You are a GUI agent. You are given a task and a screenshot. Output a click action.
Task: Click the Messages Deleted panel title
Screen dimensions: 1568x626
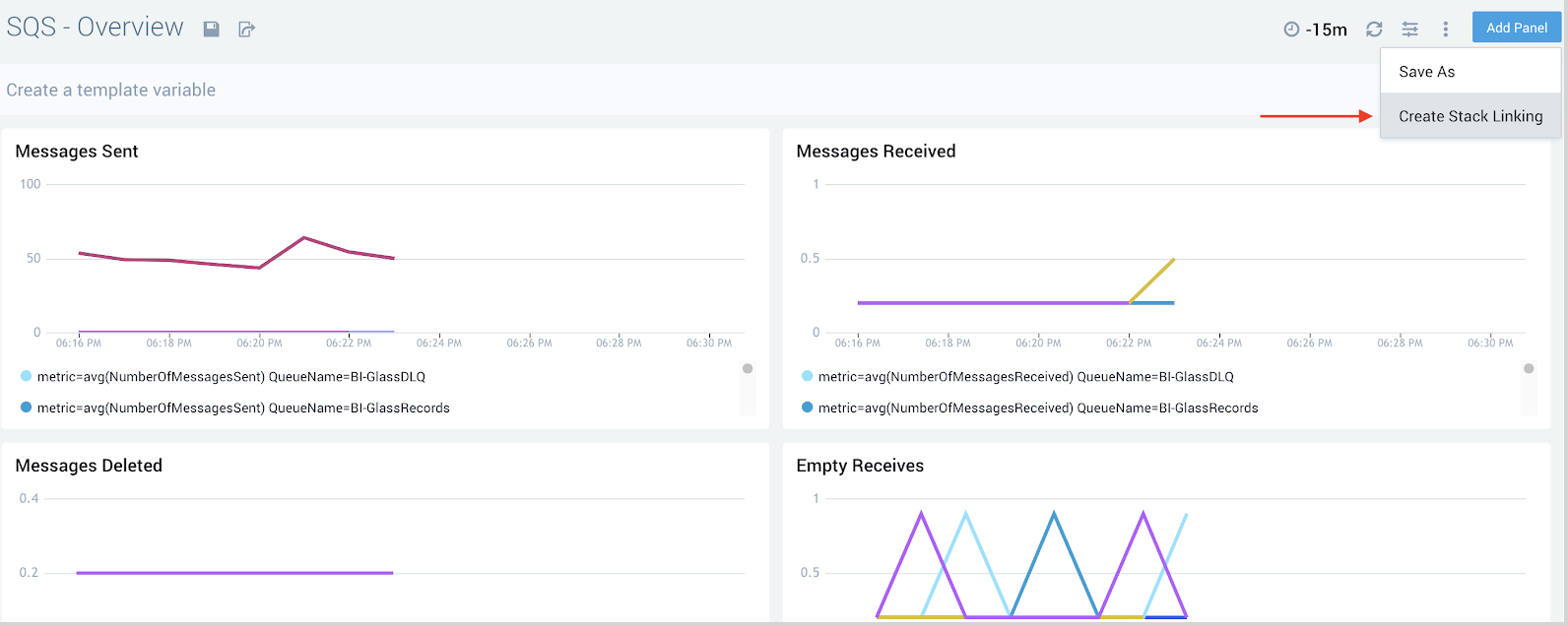click(89, 466)
